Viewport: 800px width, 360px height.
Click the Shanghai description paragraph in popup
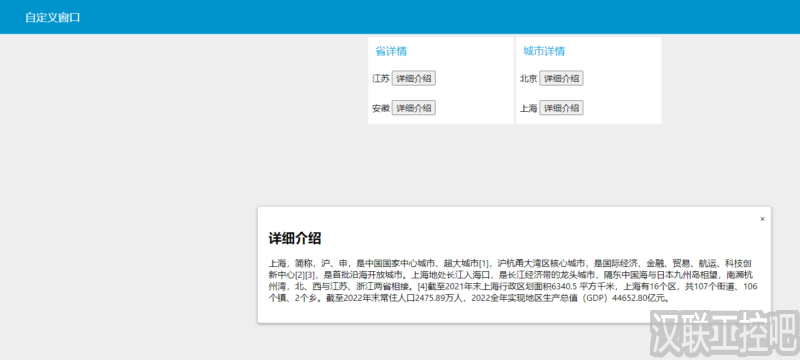[x=513, y=281]
